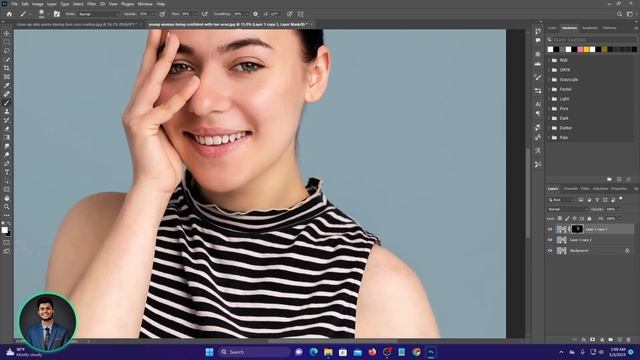
Task: Select the Spot Healing Brush tool
Action: point(7,94)
